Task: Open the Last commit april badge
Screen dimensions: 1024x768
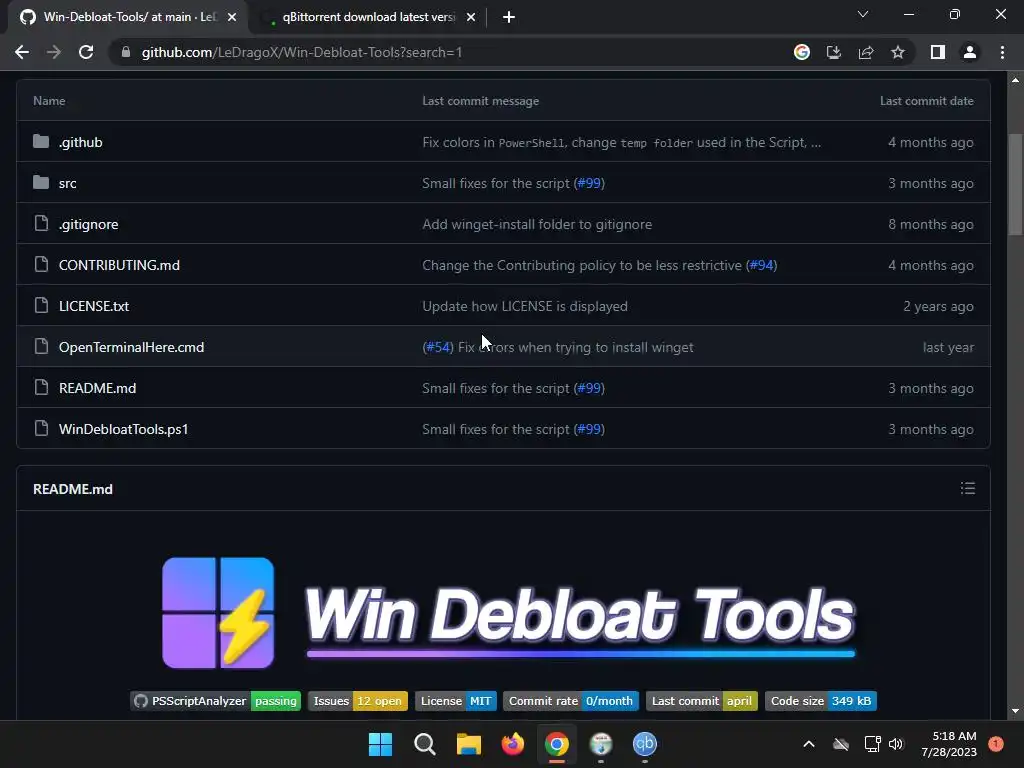Action: [x=701, y=701]
